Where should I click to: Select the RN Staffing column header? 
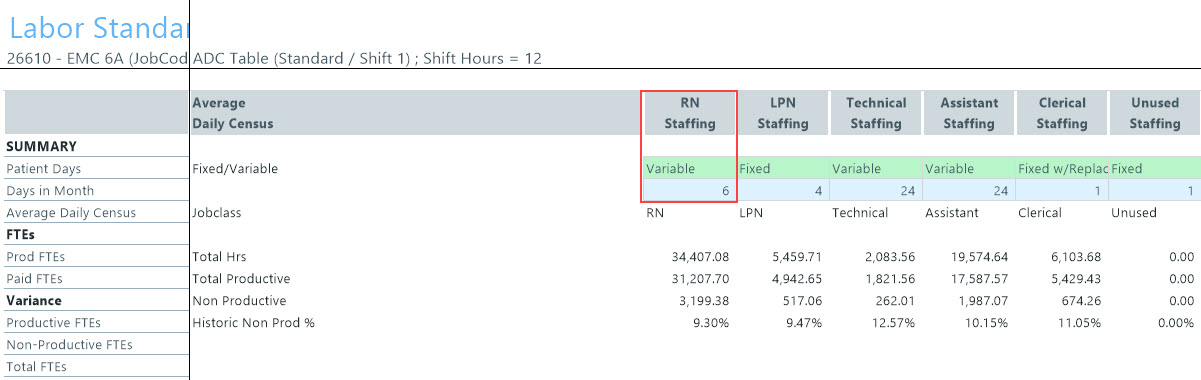click(690, 113)
